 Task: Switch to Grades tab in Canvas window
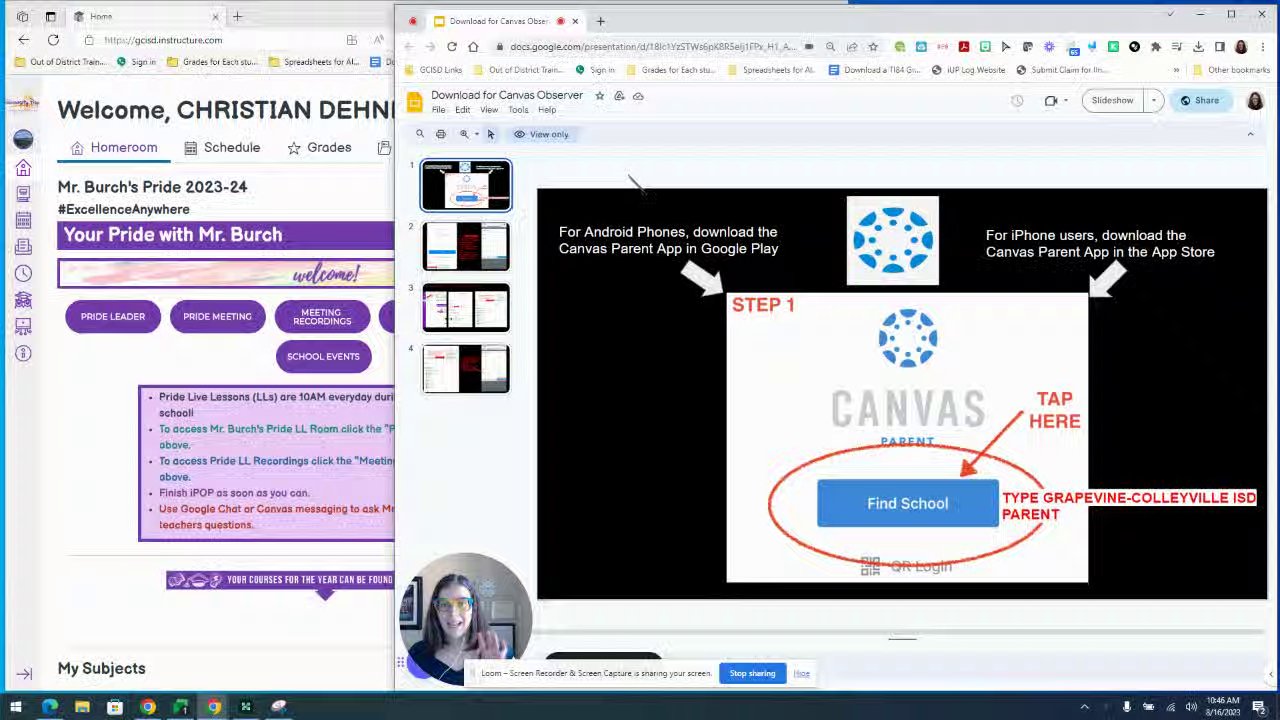[319, 148]
